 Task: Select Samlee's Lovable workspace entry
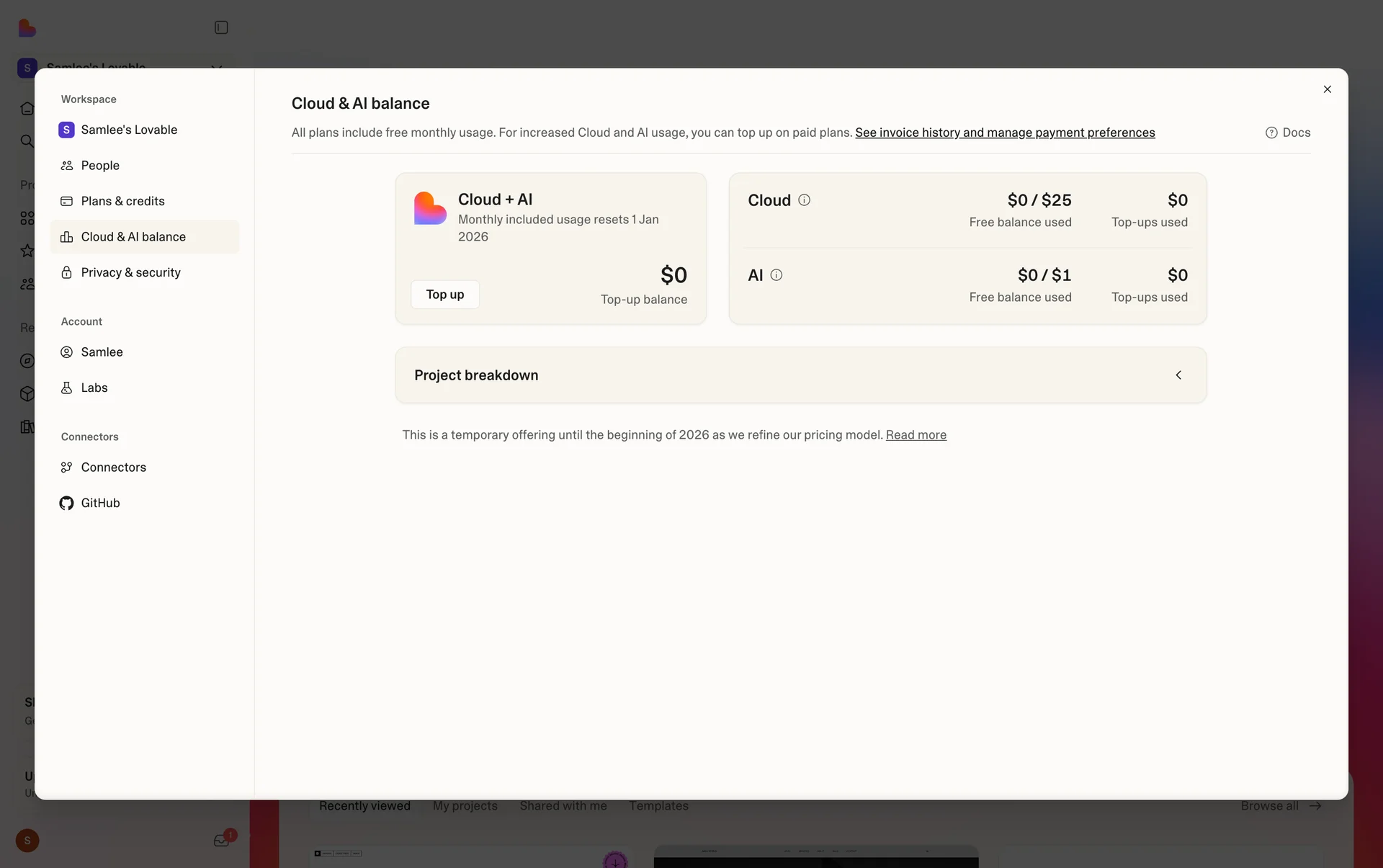pos(129,130)
